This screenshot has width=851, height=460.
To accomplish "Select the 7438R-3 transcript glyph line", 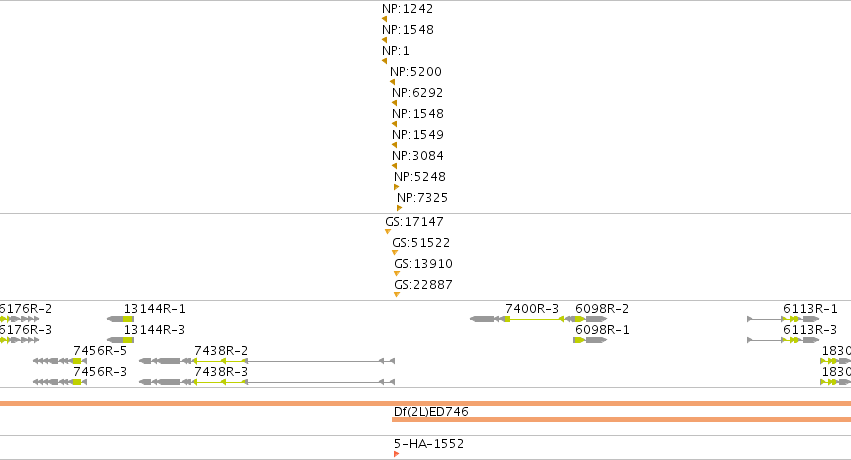I will click(x=267, y=382).
